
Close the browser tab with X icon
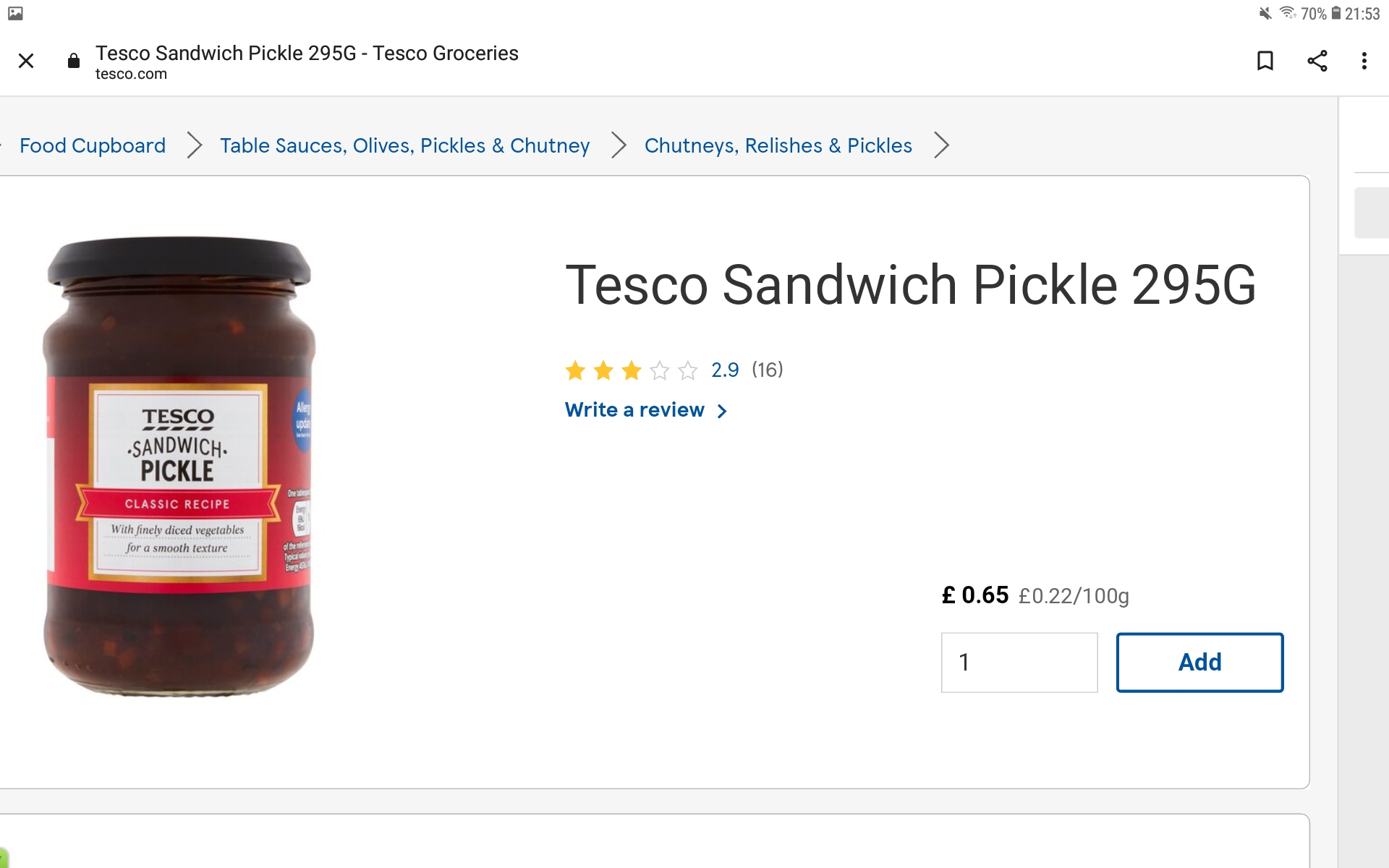click(26, 61)
